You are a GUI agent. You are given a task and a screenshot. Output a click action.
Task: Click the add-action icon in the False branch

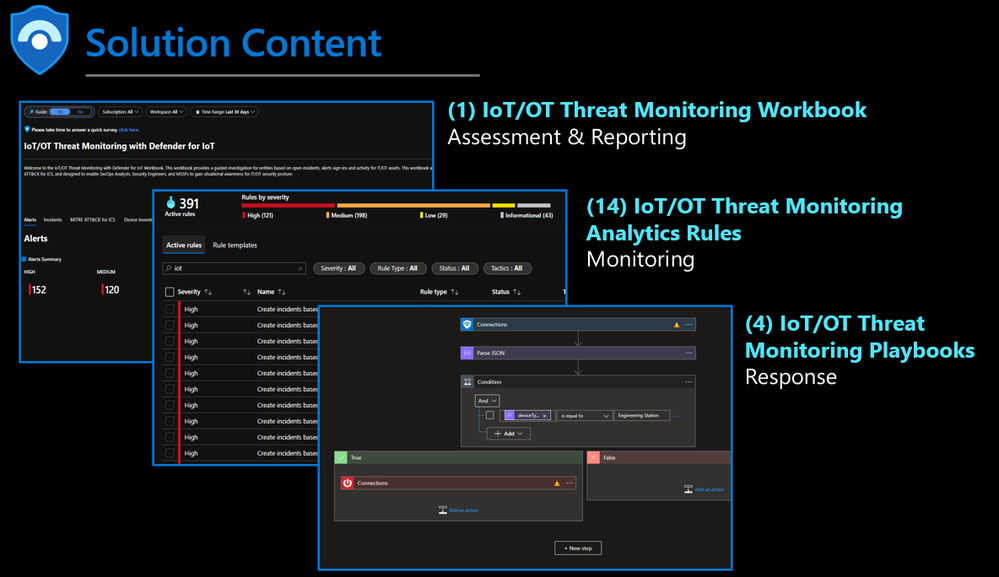click(x=688, y=489)
